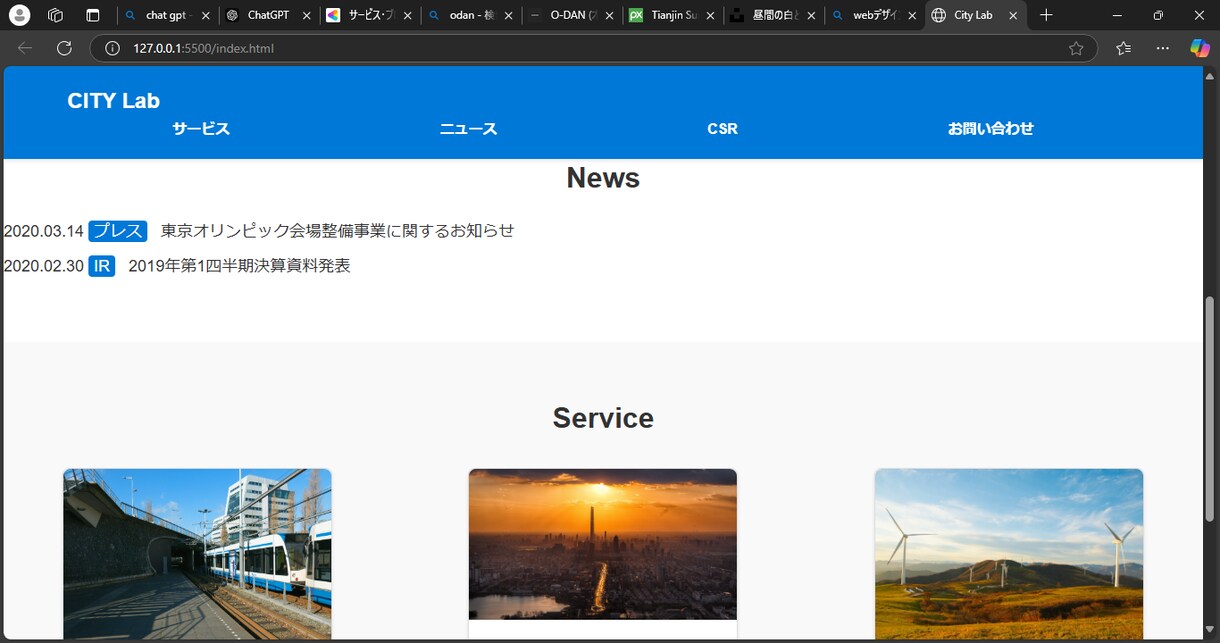
Task: Click the 2020.02.30 news date
Action: [44, 266]
